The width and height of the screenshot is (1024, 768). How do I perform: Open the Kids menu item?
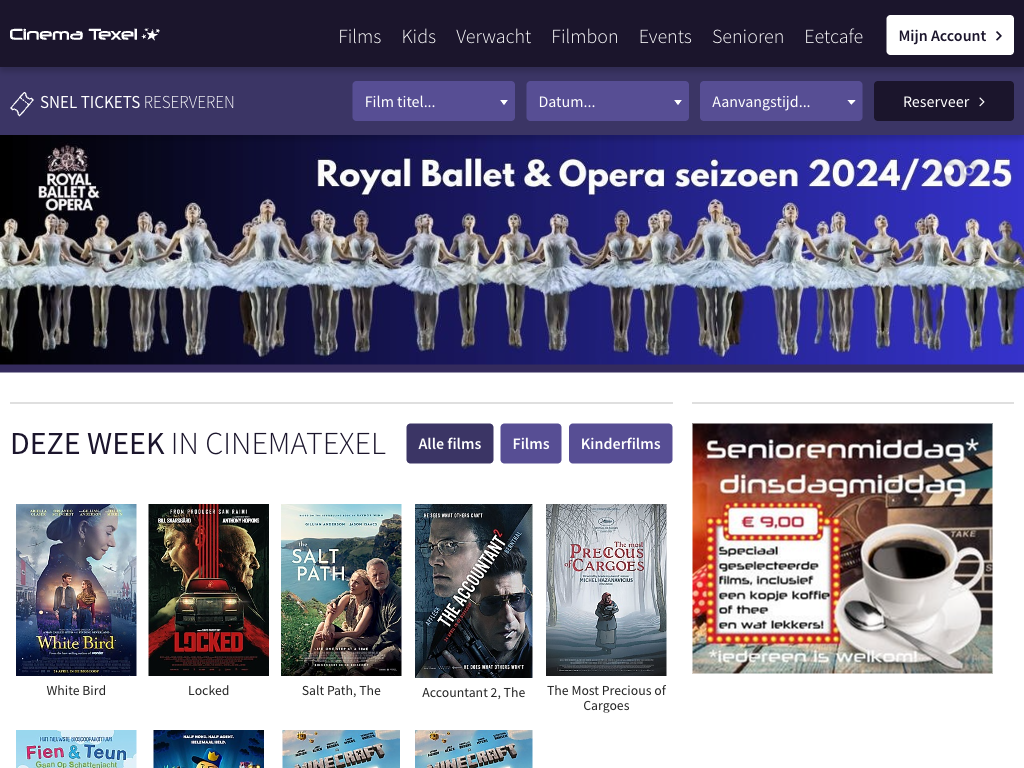[418, 36]
